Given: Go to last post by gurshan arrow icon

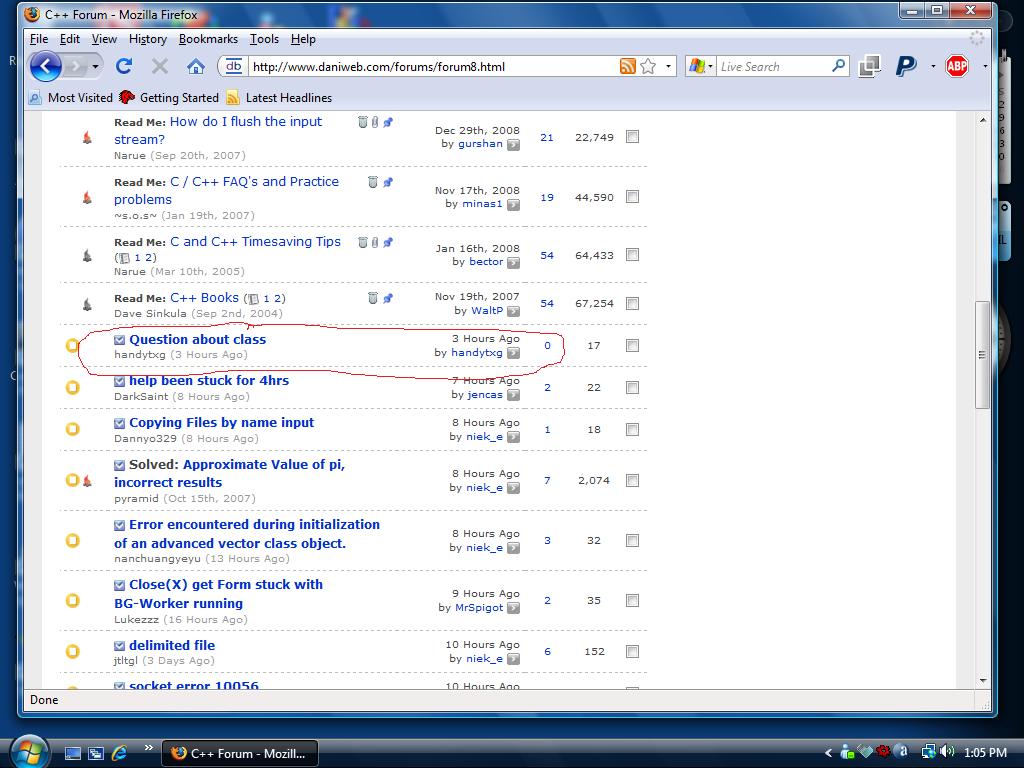Looking at the screenshot, I should [x=514, y=144].
